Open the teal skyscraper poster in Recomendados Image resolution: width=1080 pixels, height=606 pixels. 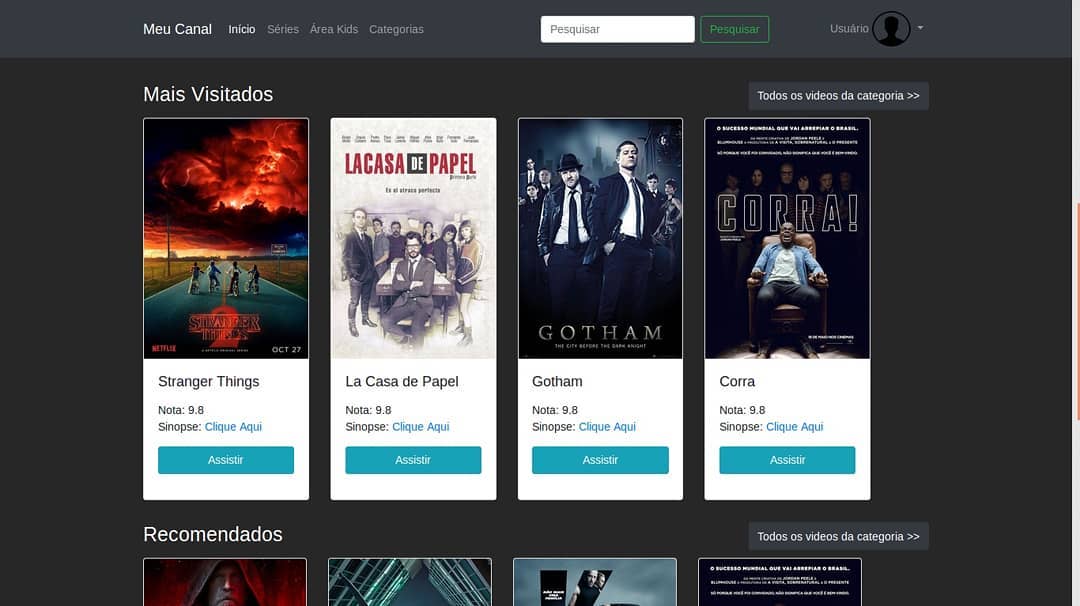410,583
